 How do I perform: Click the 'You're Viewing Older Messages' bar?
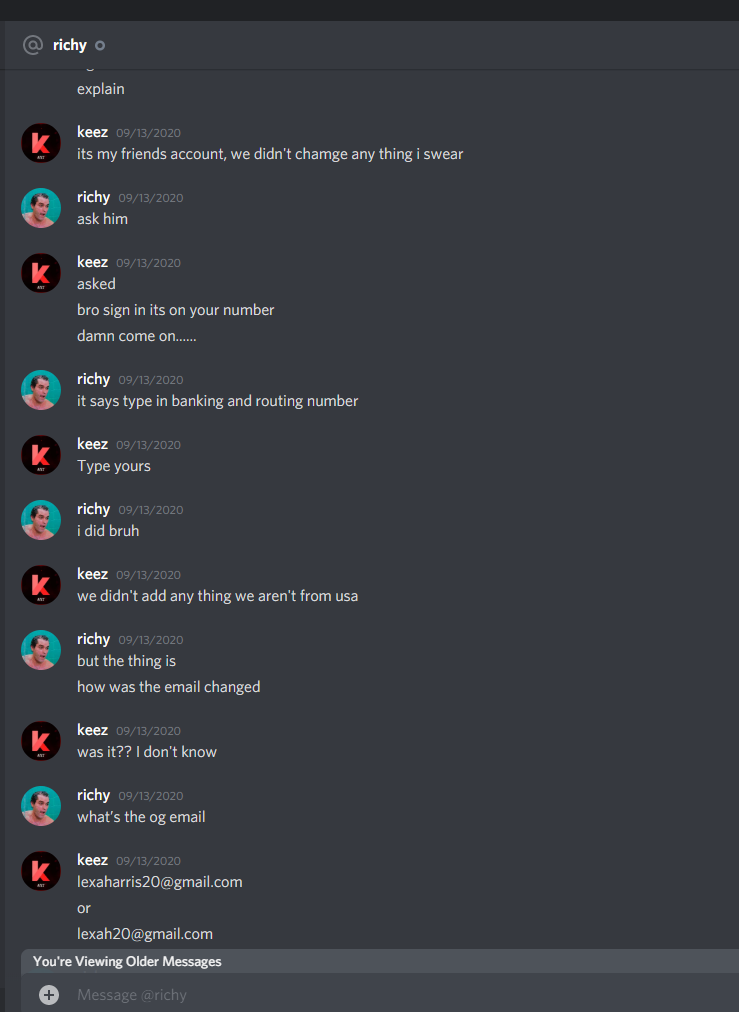tap(381, 961)
